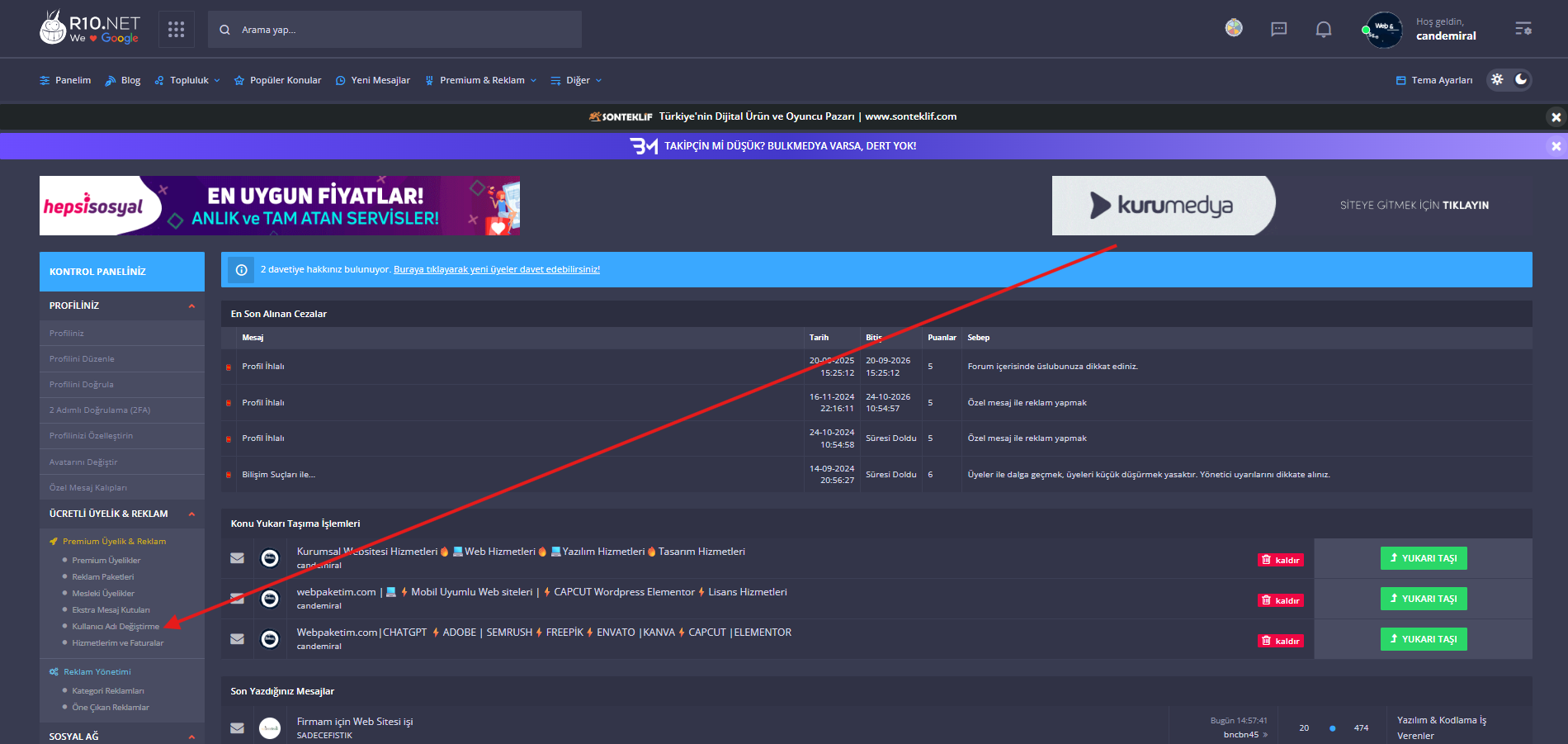Click YUKARI TAŞI for Webpaketim.com|CHATGPT
Viewport: 1568px width, 744px height.
[x=1424, y=639]
